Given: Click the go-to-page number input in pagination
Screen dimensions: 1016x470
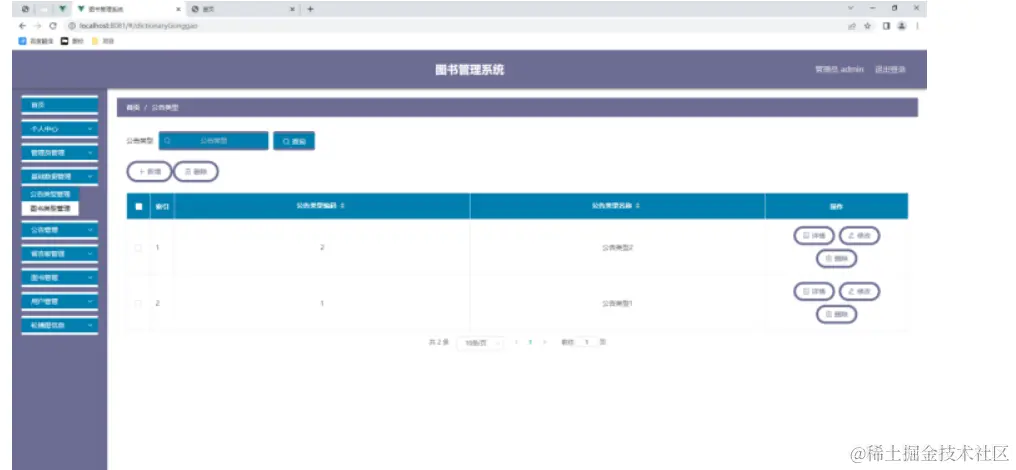Looking at the screenshot, I should [x=586, y=342].
